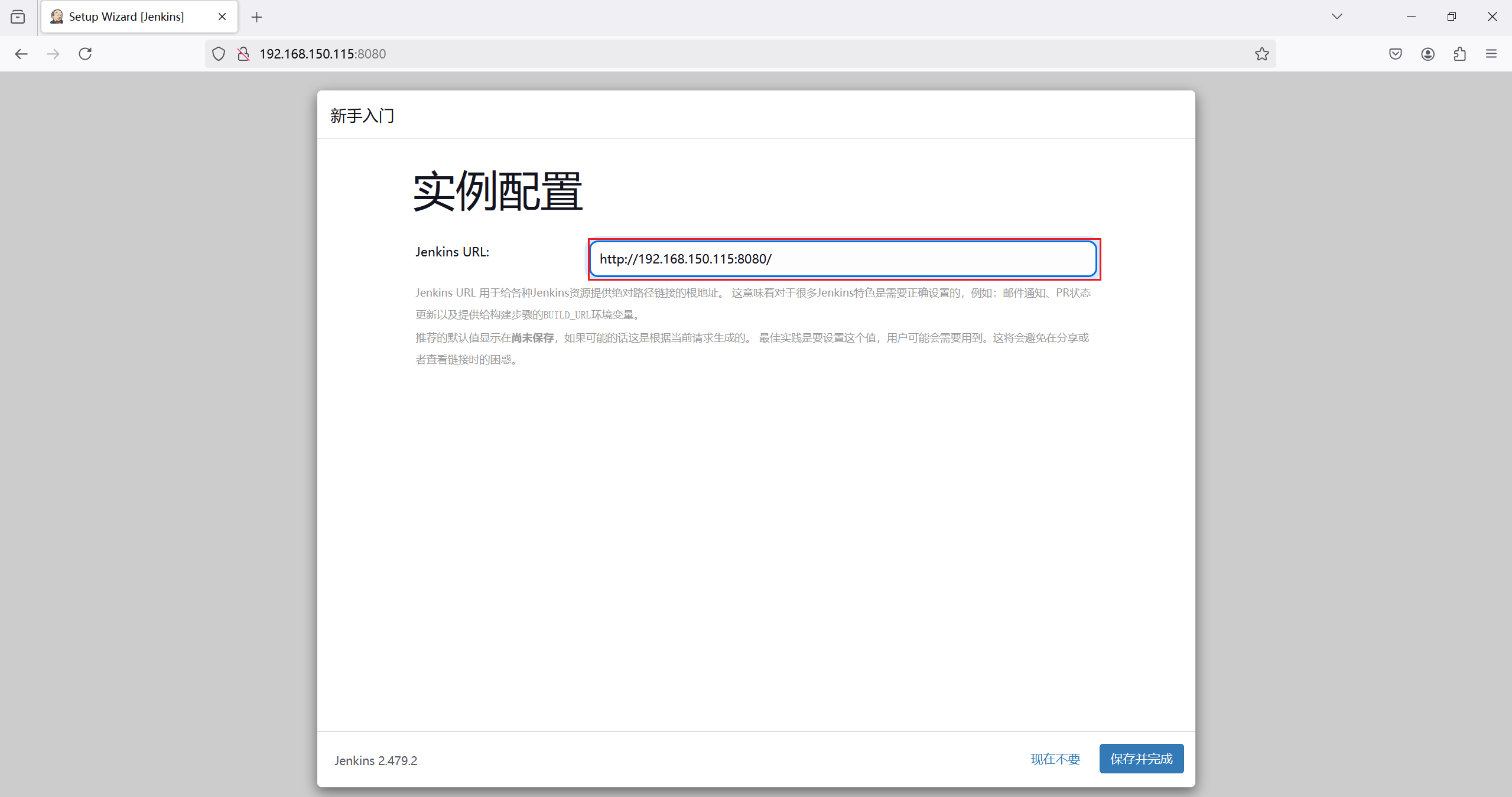Open a new tab with the plus button
Screen dimensions: 1512x797
[256, 17]
